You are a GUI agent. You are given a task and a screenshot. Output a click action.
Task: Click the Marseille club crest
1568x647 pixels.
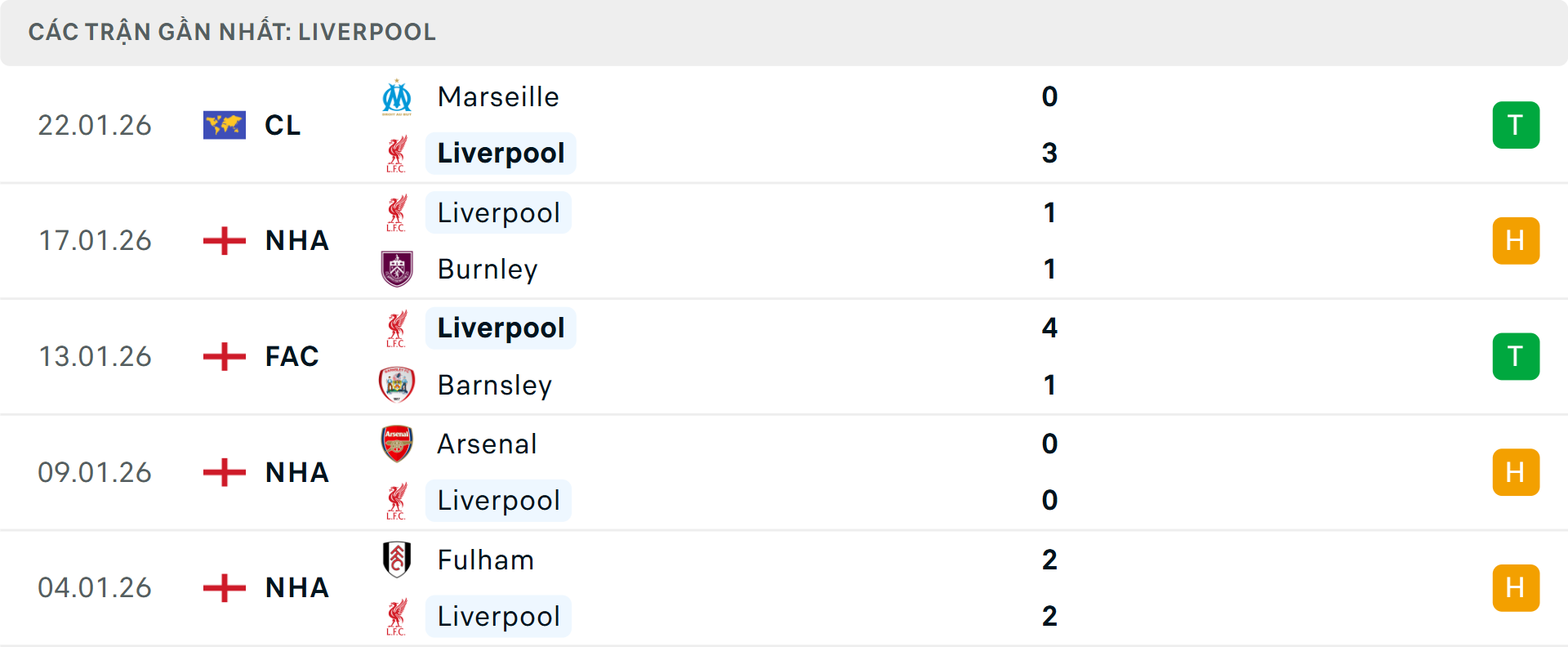pyautogui.click(x=398, y=96)
